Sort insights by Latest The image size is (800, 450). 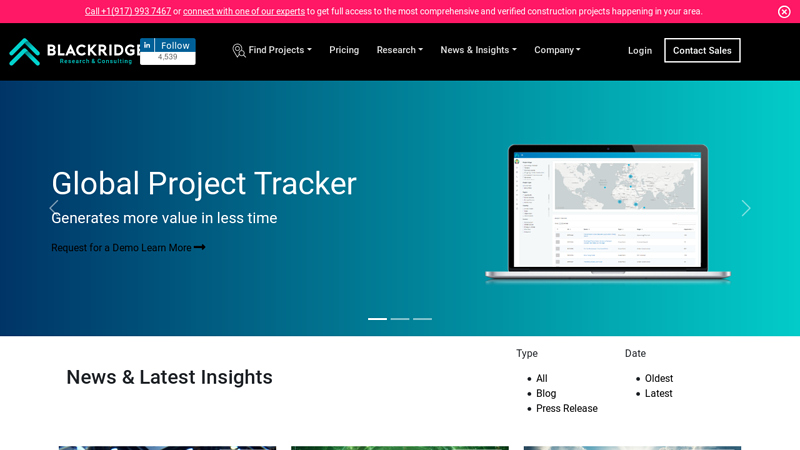(658, 393)
